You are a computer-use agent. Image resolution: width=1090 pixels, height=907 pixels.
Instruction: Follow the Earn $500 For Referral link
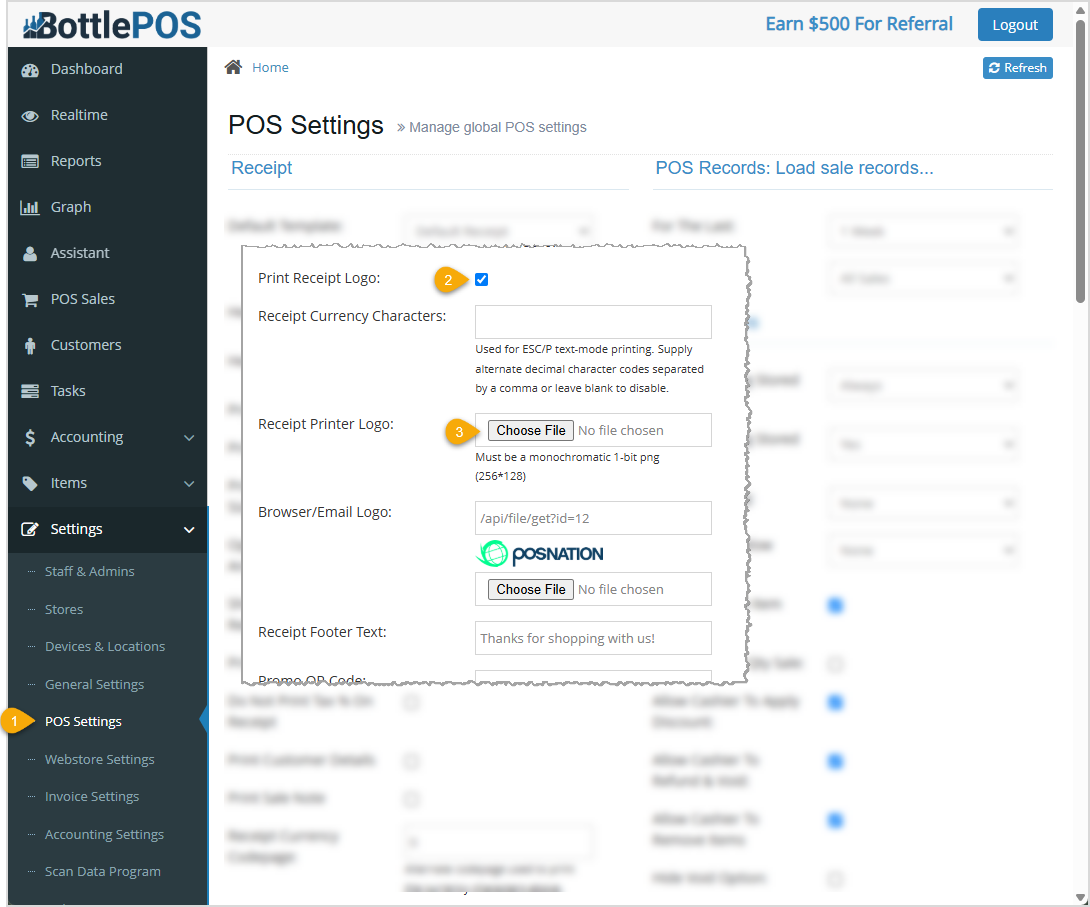(x=858, y=23)
